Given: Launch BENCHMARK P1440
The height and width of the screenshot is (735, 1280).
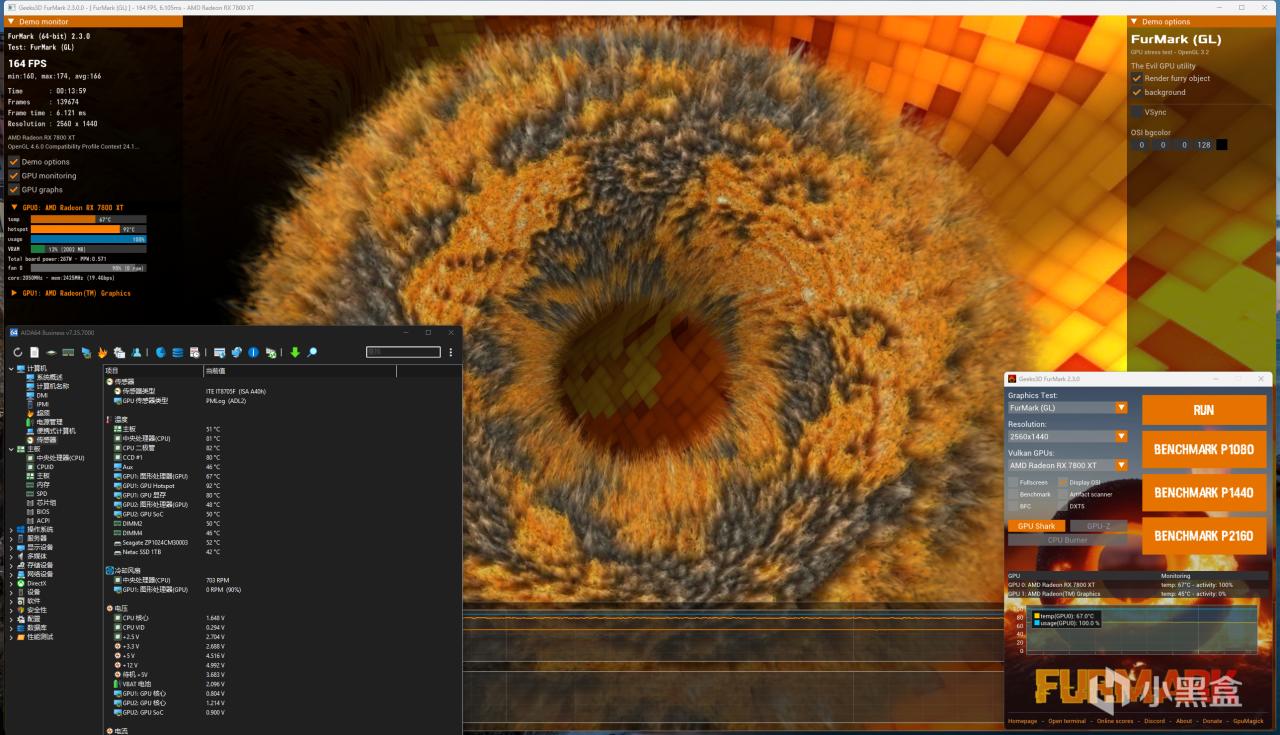Looking at the screenshot, I should (x=1204, y=492).
